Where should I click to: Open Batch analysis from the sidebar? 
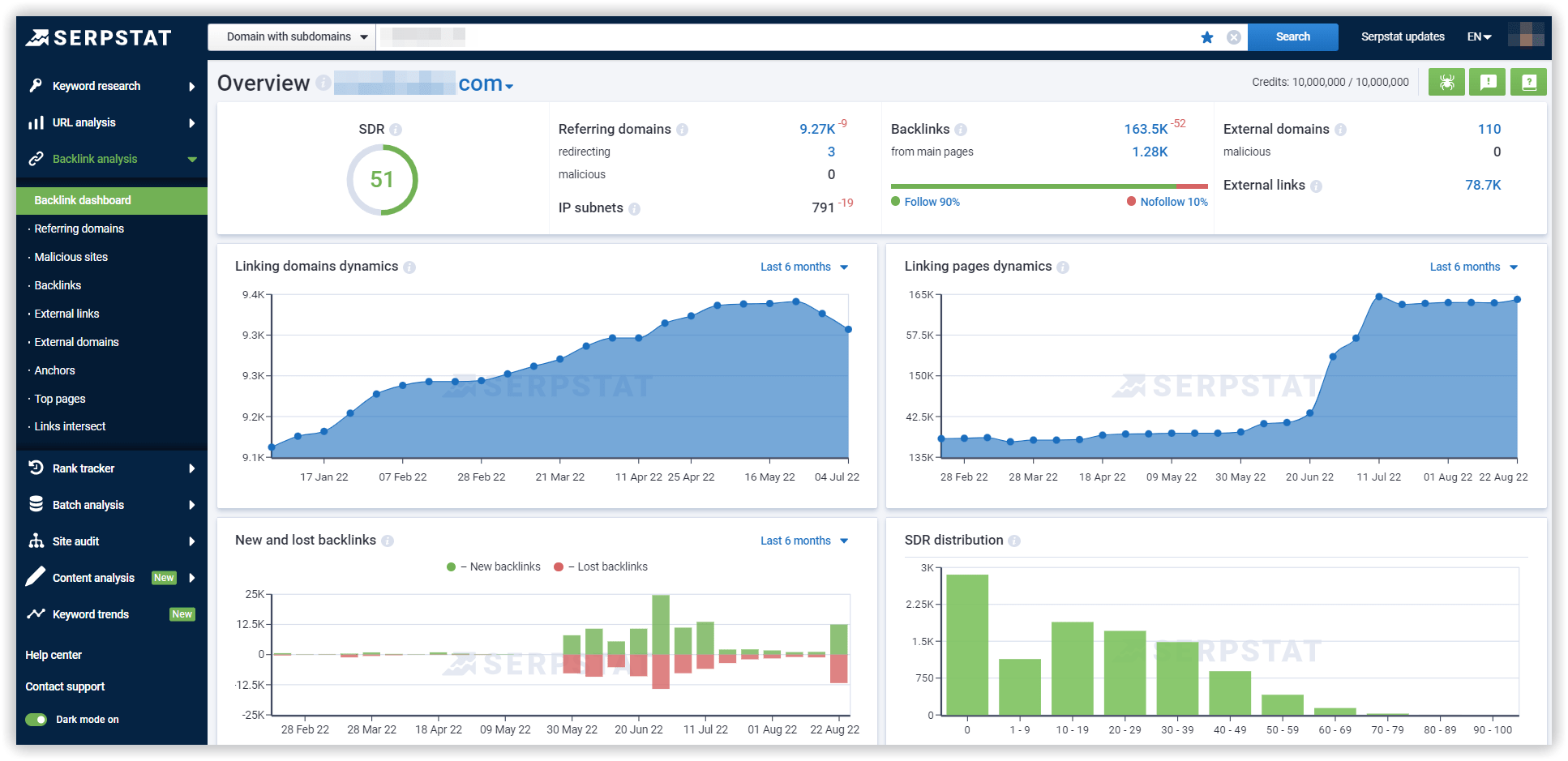tap(89, 504)
